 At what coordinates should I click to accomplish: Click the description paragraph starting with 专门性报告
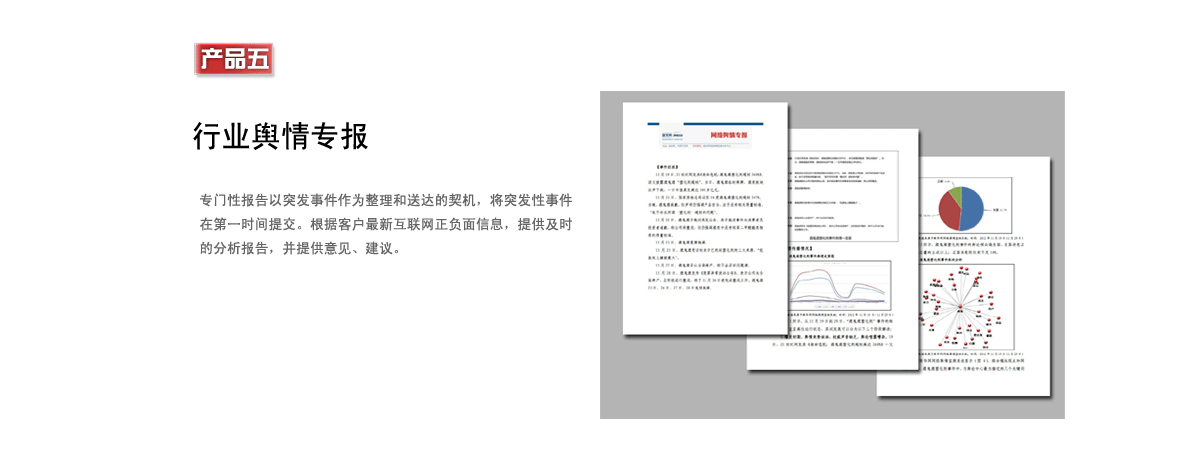click(x=386, y=223)
